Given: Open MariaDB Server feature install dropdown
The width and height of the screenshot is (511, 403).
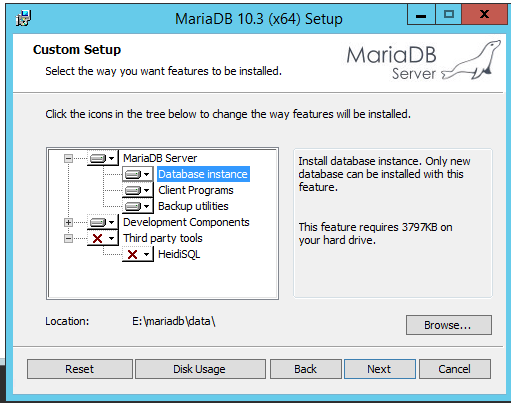Looking at the screenshot, I should coord(103,158).
